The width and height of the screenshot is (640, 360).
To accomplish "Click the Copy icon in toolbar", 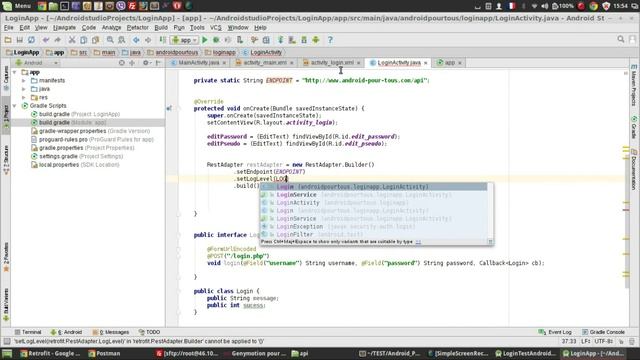I will tap(84, 40).
